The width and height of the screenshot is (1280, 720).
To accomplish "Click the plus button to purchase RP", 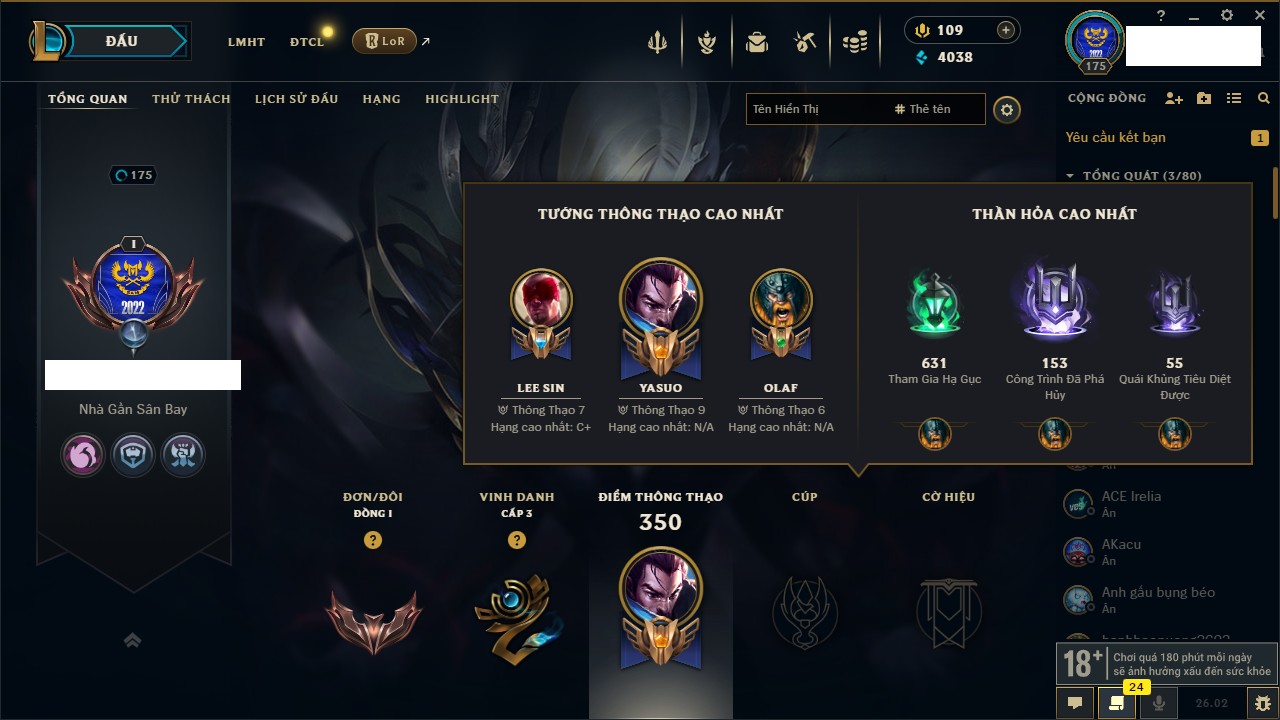I will [1006, 30].
